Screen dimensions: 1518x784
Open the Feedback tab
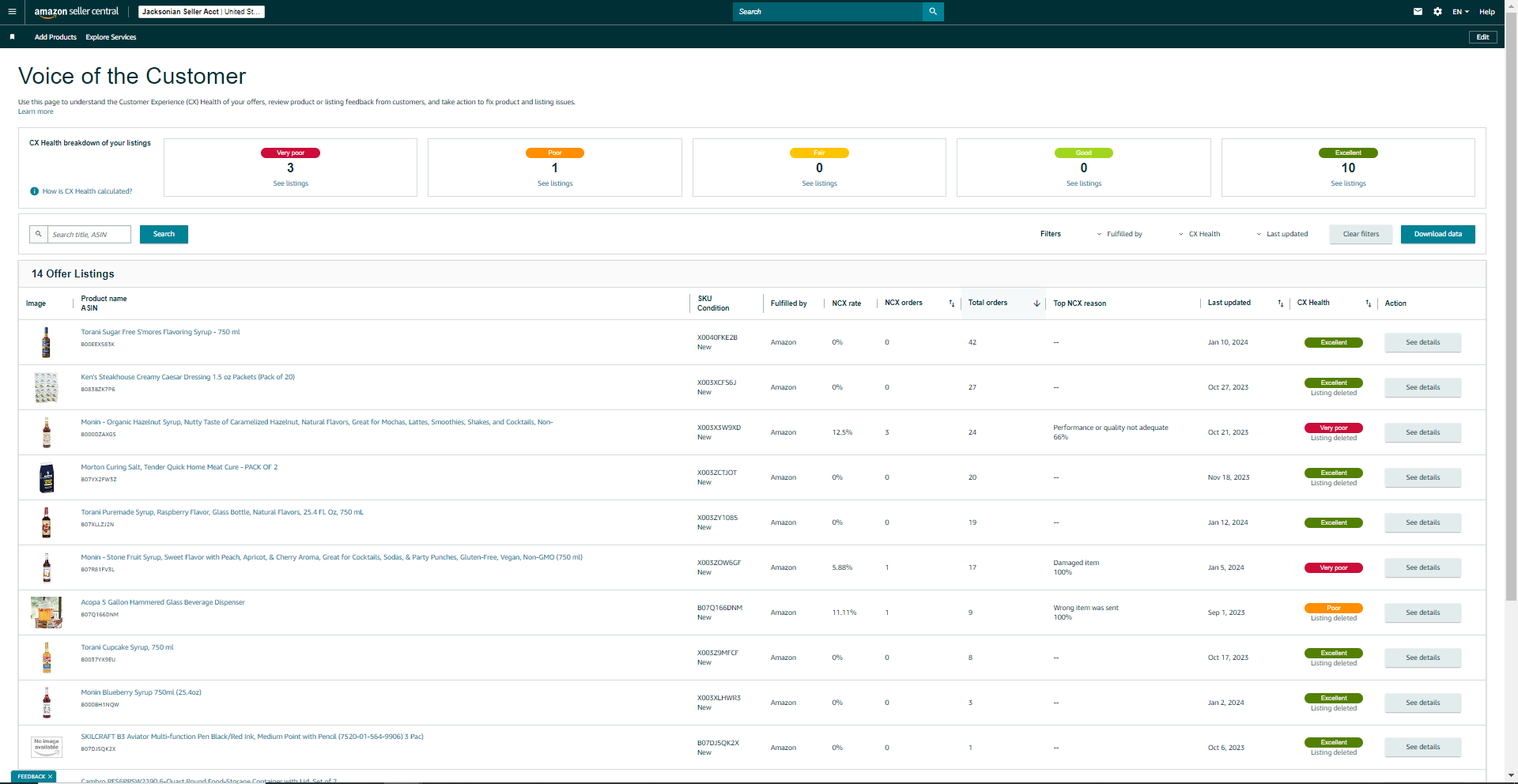coord(32,777)
